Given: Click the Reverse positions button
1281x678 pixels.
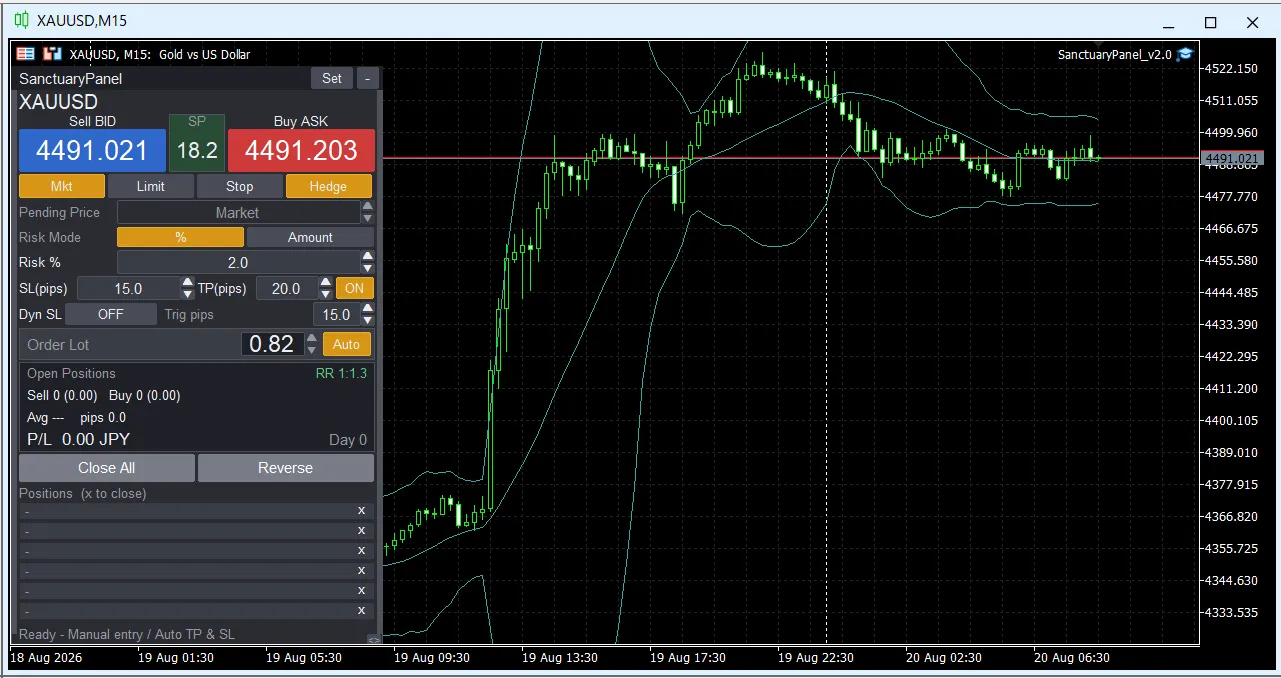Looking at the screenshot, I should tap(285, 468).
